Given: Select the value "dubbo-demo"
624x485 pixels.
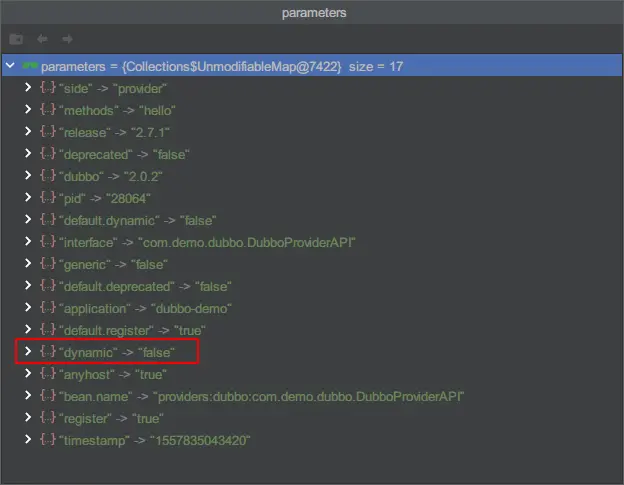Looking at the screenshot, I should tap(191, 308).
